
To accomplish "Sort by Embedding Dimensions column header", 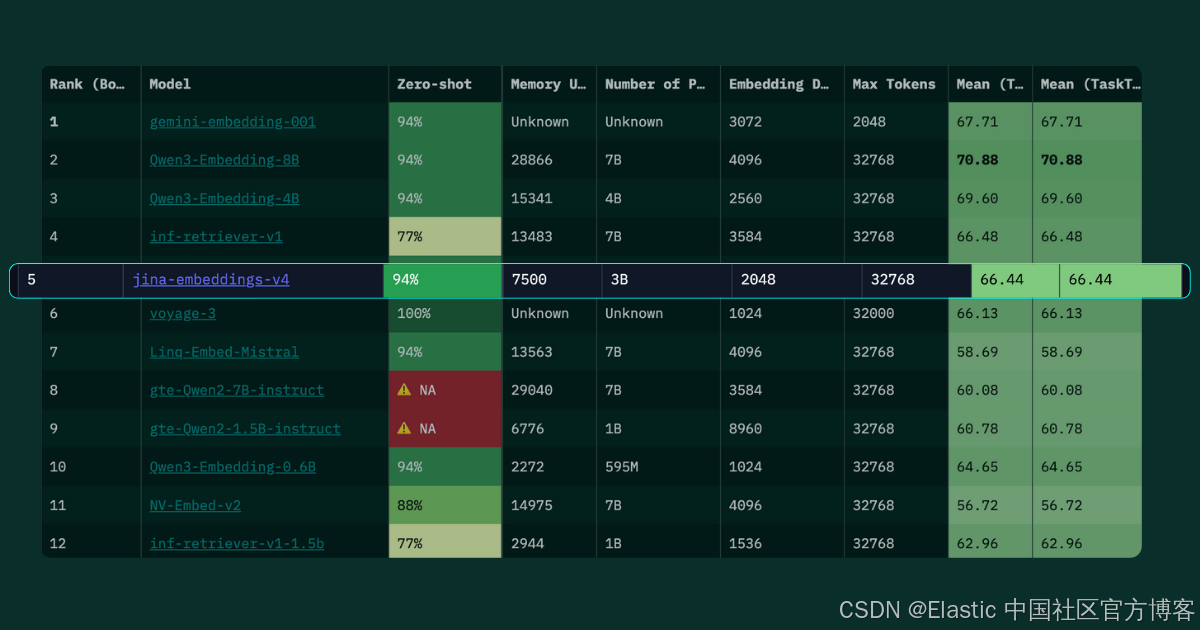I will coord(782,84).
